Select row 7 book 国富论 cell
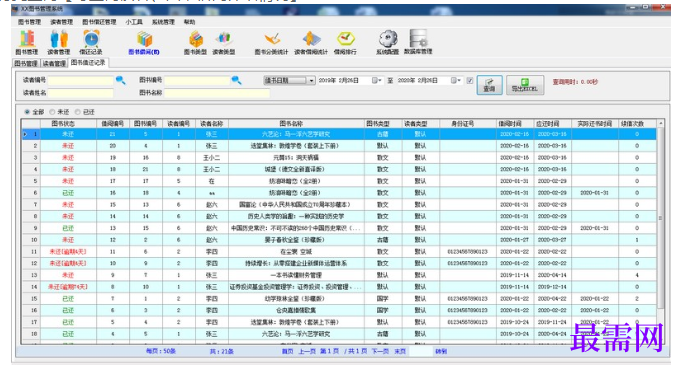Image resolution: width=682 pixels, height=369 pixels. pyautogui.click(x=296, y=205)
